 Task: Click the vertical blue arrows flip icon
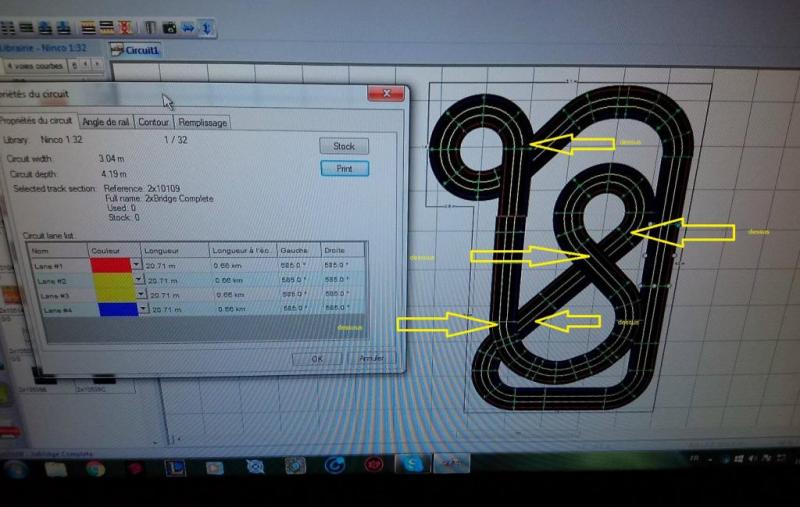pos(207,27)
